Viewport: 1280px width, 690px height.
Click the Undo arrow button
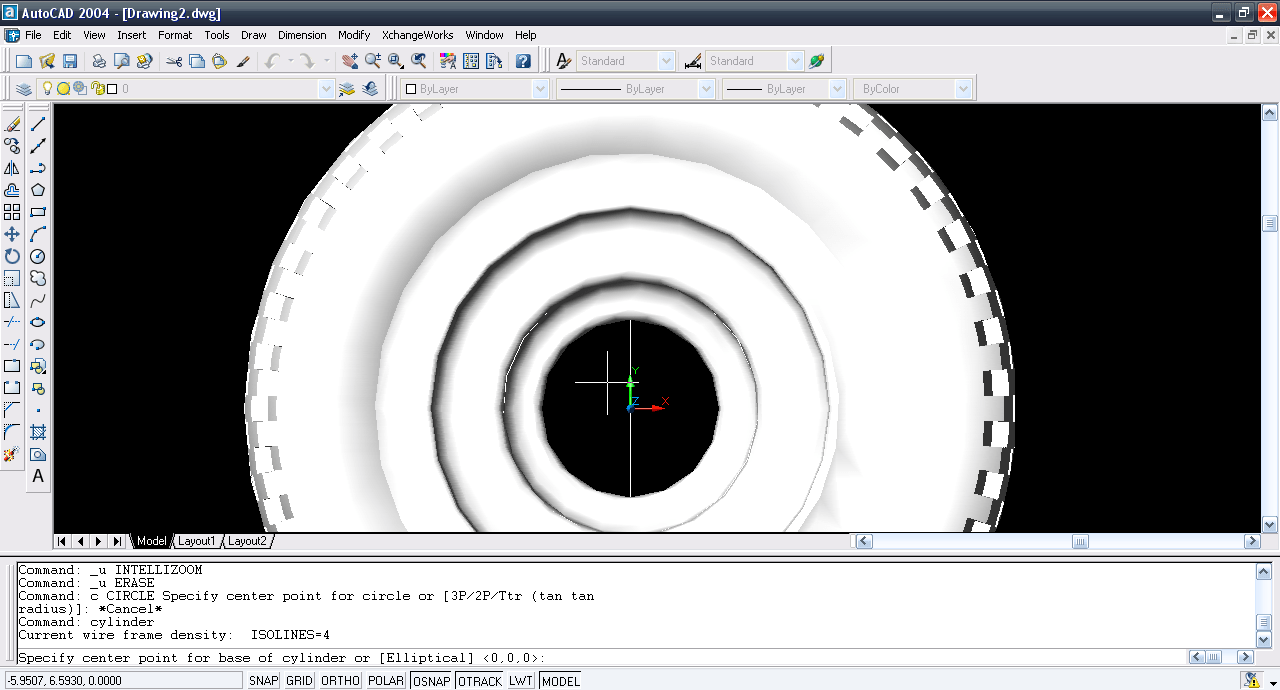pyautogui.click(x=272, y=61)
